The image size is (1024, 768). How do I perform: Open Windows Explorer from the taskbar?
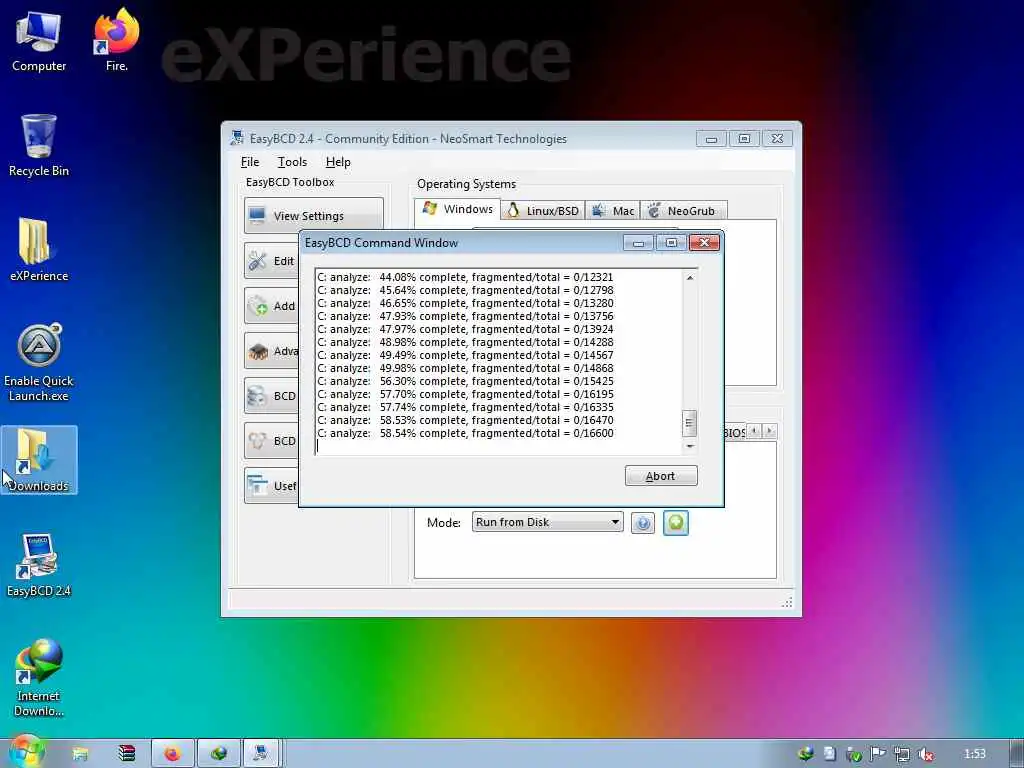click(x=80, y=754)
